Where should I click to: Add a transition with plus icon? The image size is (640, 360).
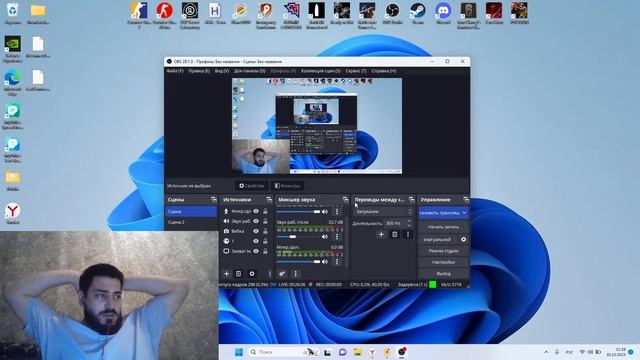pos(381,234)
